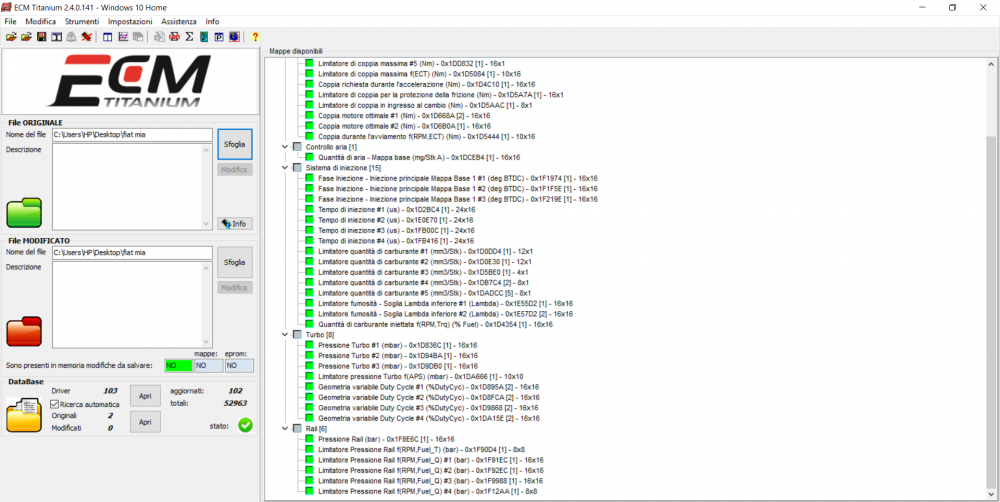1000x502 pixels.
Task: Open the Strumenti menu
Action: coord(82,21)
